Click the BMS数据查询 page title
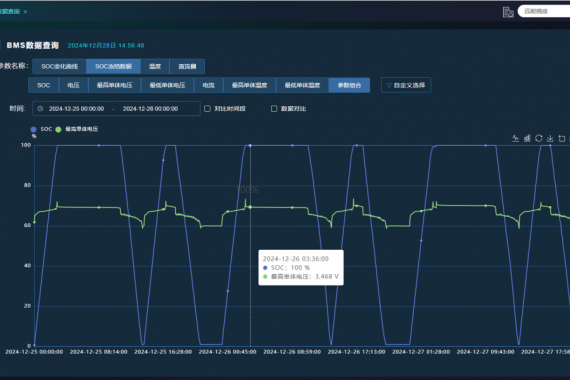570x380 pixels. point(33,45)
